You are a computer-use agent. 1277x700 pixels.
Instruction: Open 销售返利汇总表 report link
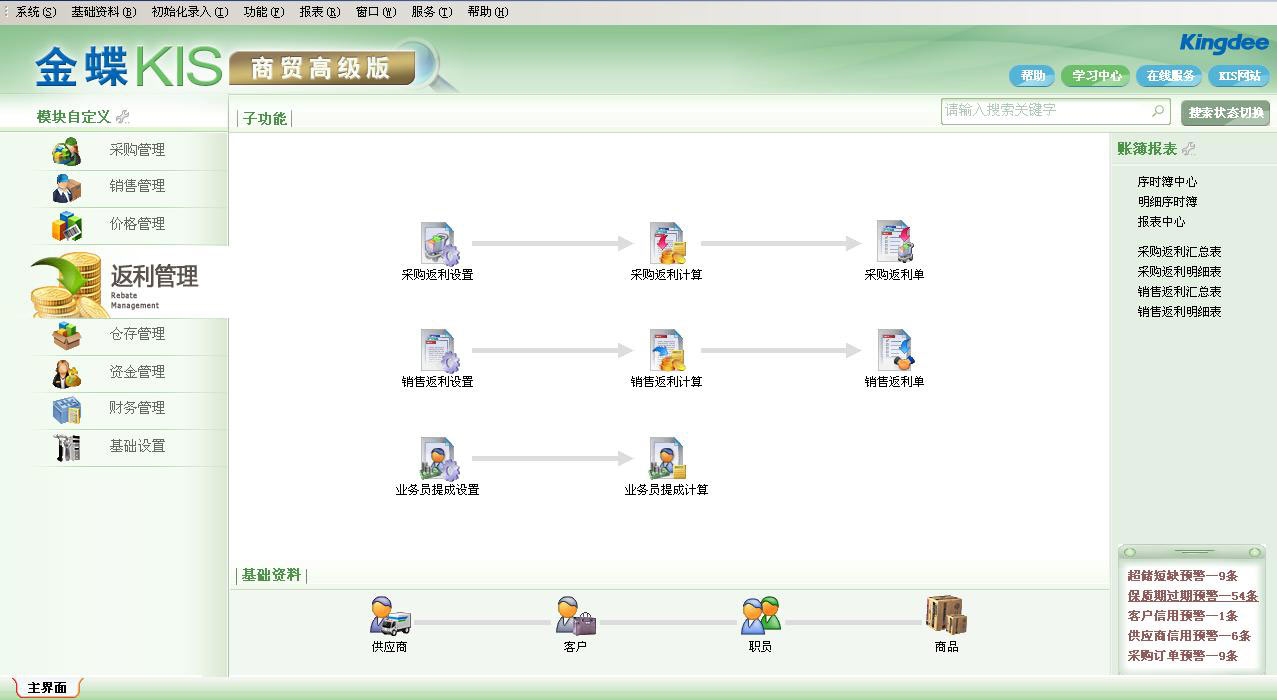pos(1179,292)
